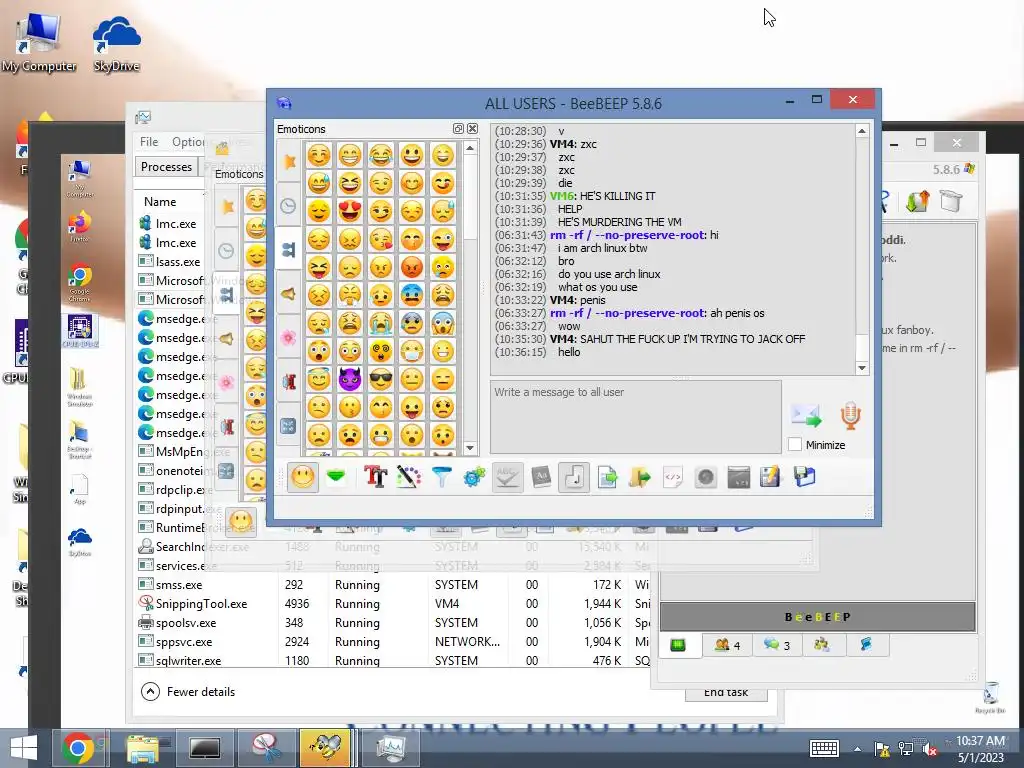Open message filter funnel icon
Image resolution: width=1024 pixels, height=768 pixels.
pos(442,477)
